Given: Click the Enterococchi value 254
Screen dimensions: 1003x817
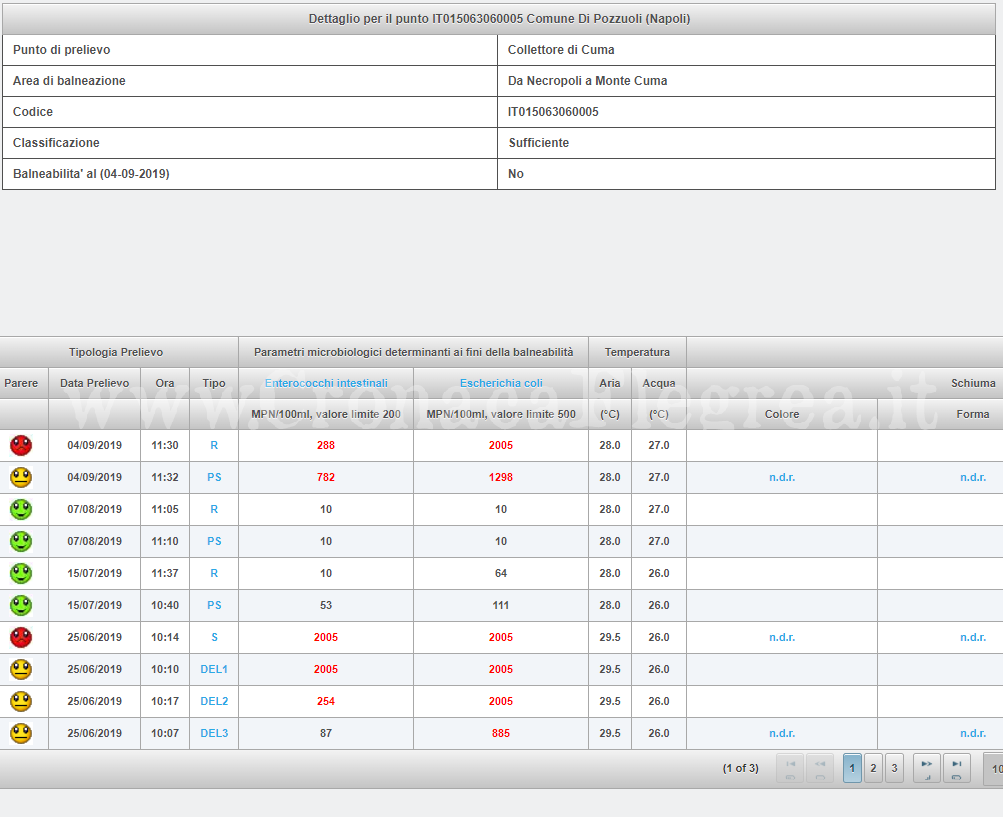Looking at the screenshot, I should [x=326, y=701].
